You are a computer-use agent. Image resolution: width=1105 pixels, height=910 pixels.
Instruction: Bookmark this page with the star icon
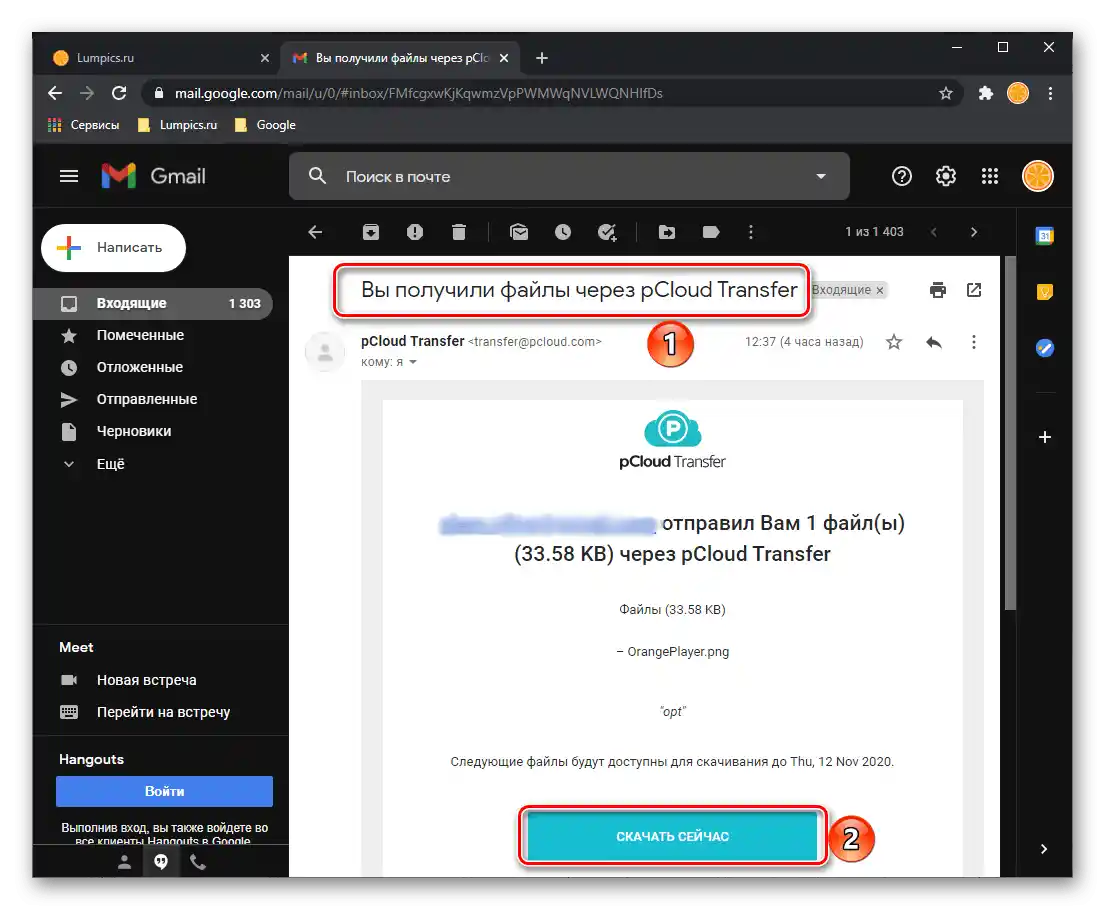pyautogui.click(x=946, y=93)
